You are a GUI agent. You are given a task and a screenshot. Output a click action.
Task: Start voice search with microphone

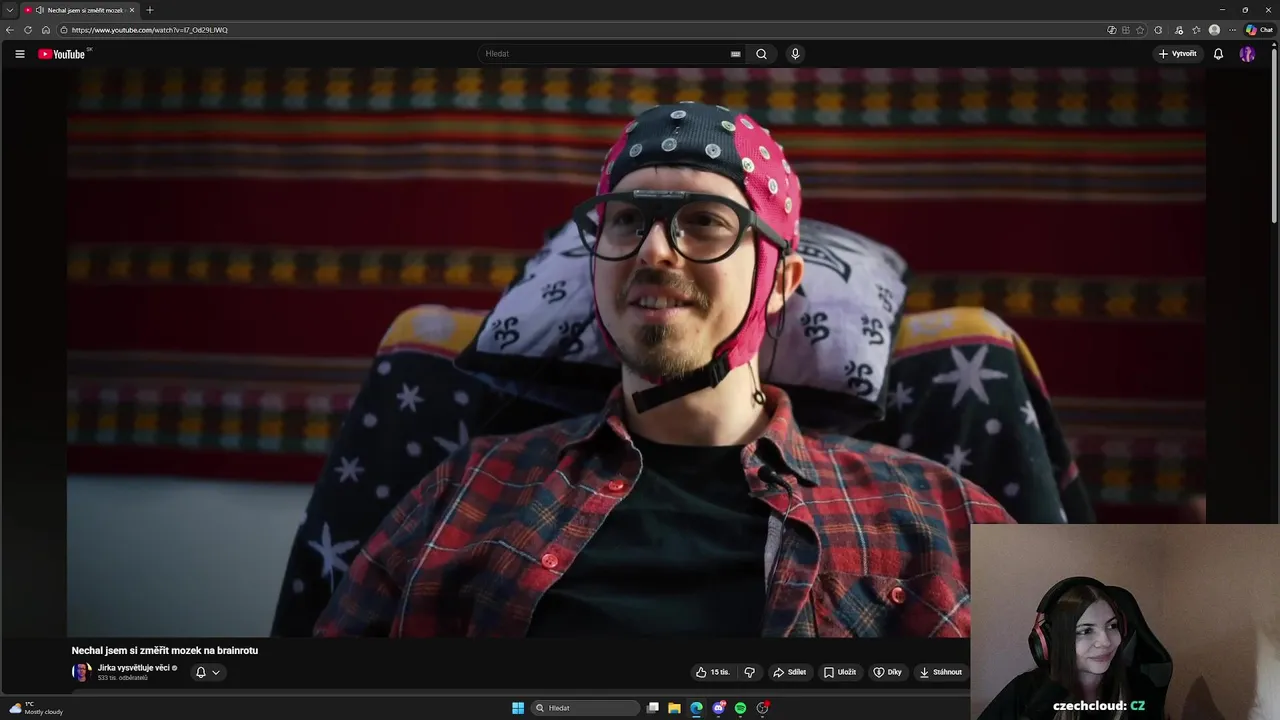(795, 54)
